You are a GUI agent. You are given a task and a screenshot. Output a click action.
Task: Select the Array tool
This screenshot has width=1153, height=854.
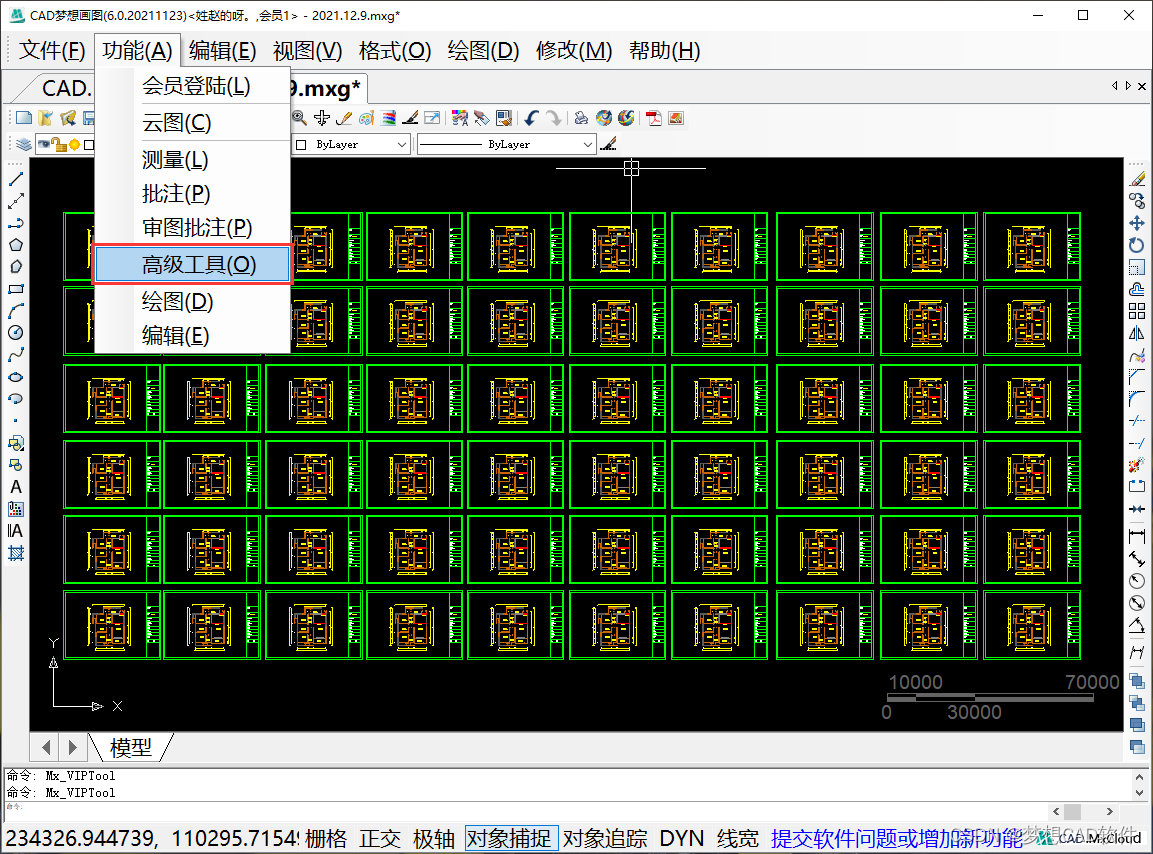coord(1137,311)
